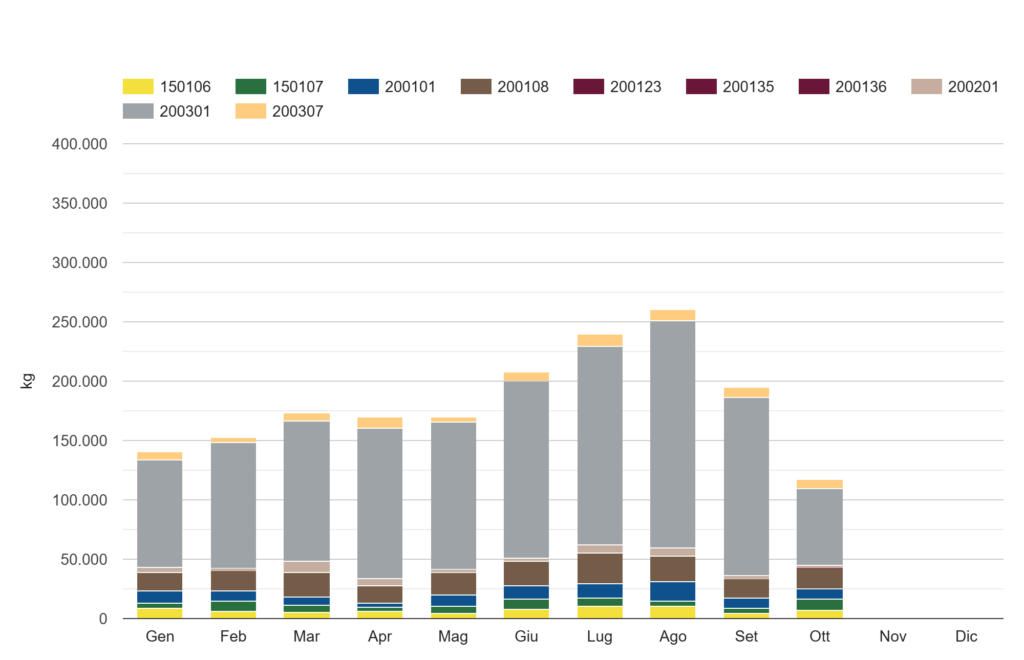Click the grey 200301 segment of Apr bar
1024x660 pixels.
(379, 503)
